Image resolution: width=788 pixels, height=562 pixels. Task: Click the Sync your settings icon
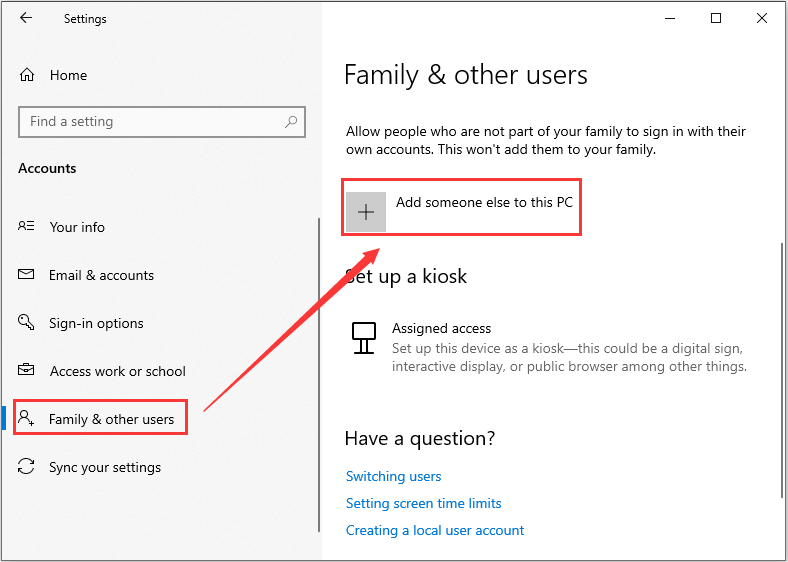27,467
